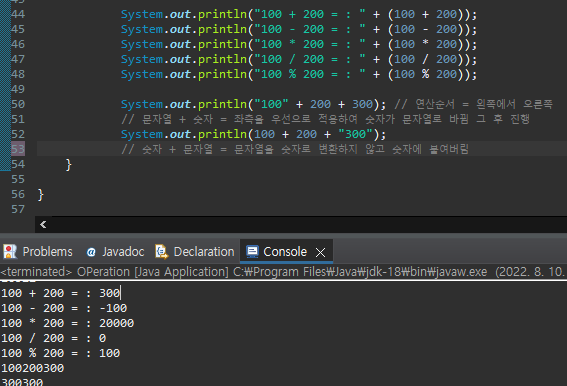Image resolution: width=567 pixels, height=386 pixels.
Task: Click console output "100 * 200 = : 20000"
Action: pos(68,323)
